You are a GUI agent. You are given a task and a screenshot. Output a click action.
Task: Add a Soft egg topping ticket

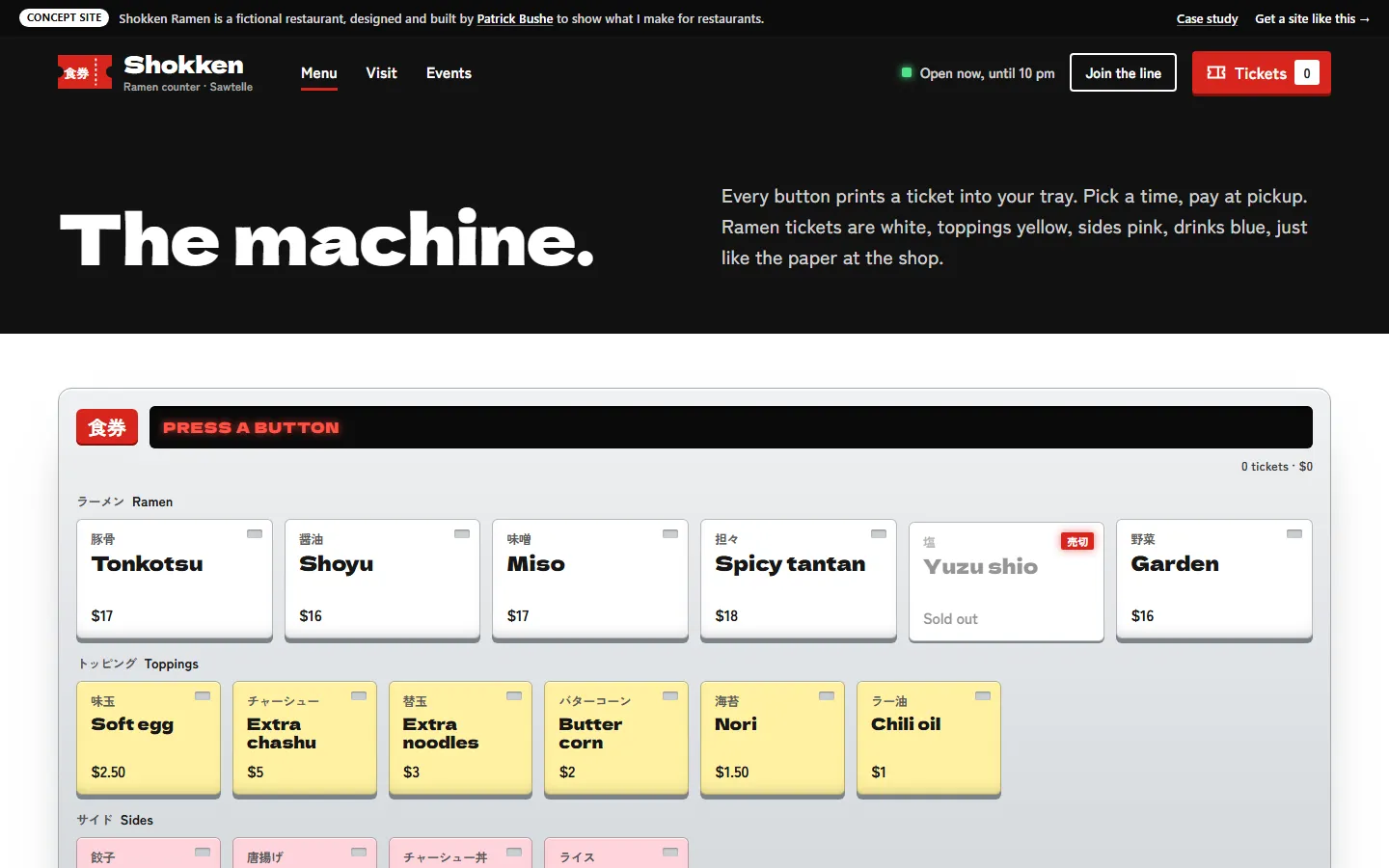tap(149, 739)
